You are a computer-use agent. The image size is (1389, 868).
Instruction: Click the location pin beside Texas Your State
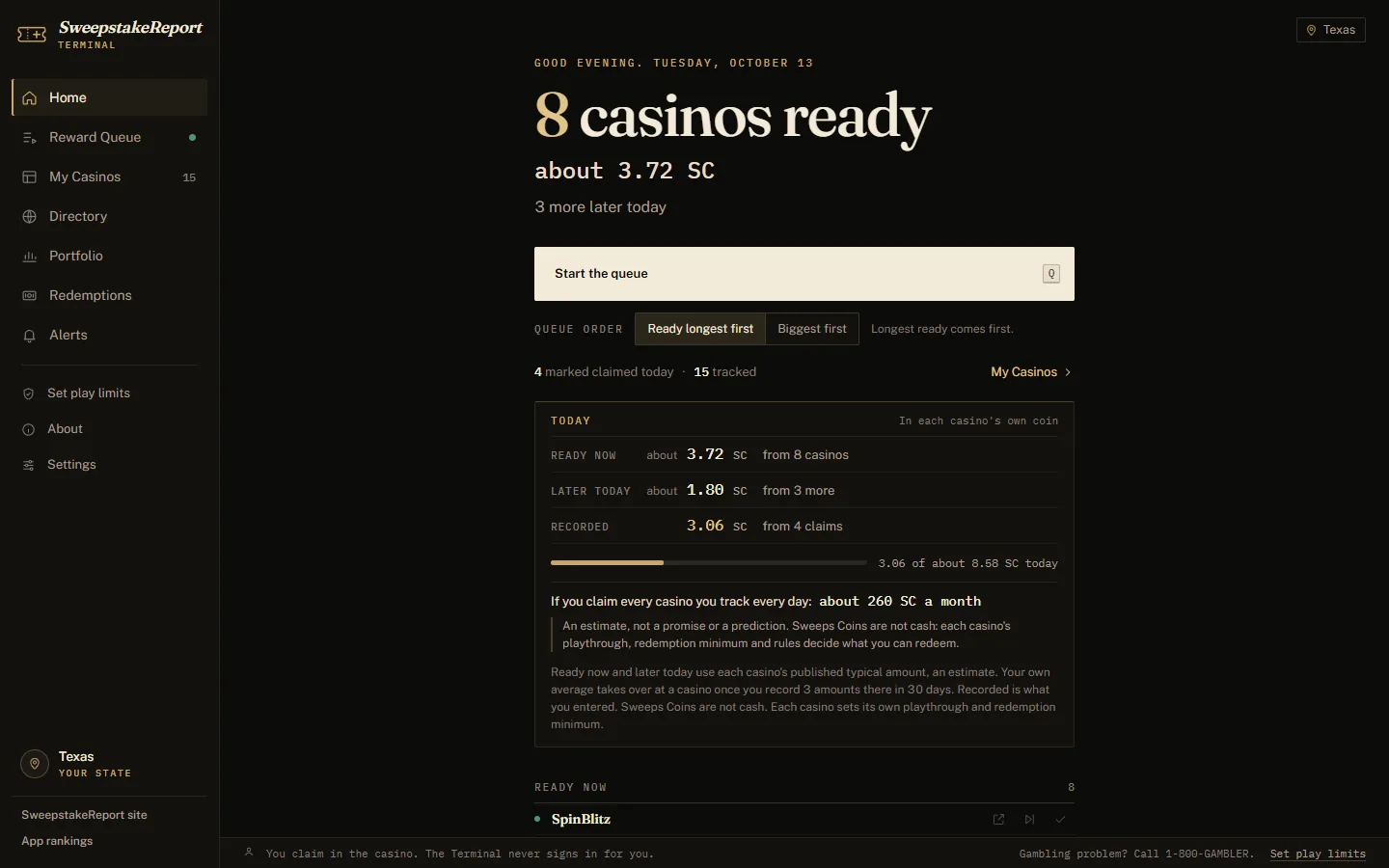coord(35,764)
